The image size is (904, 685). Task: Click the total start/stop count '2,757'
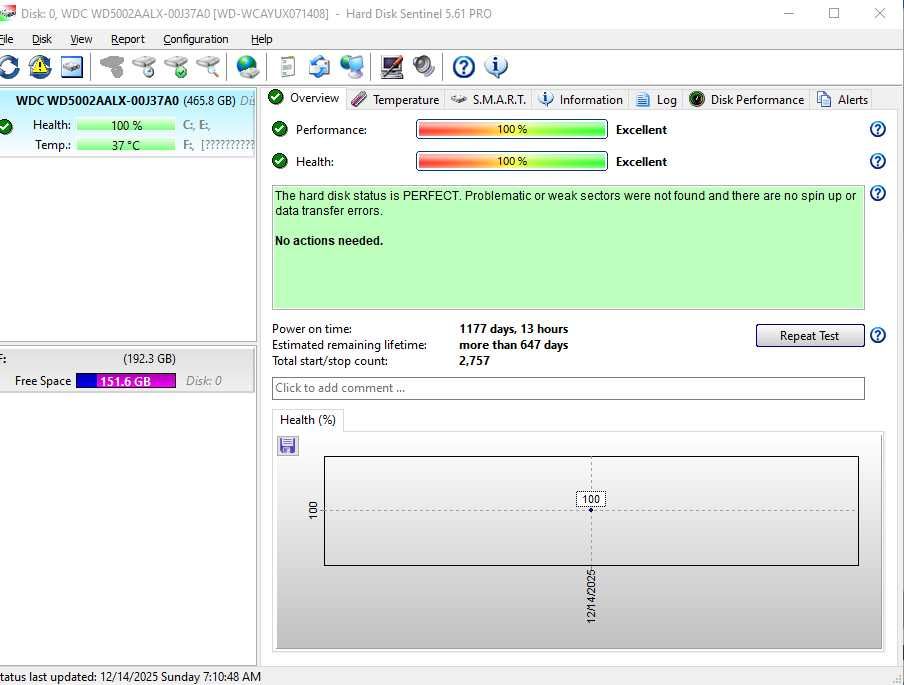tap(474, 361)
